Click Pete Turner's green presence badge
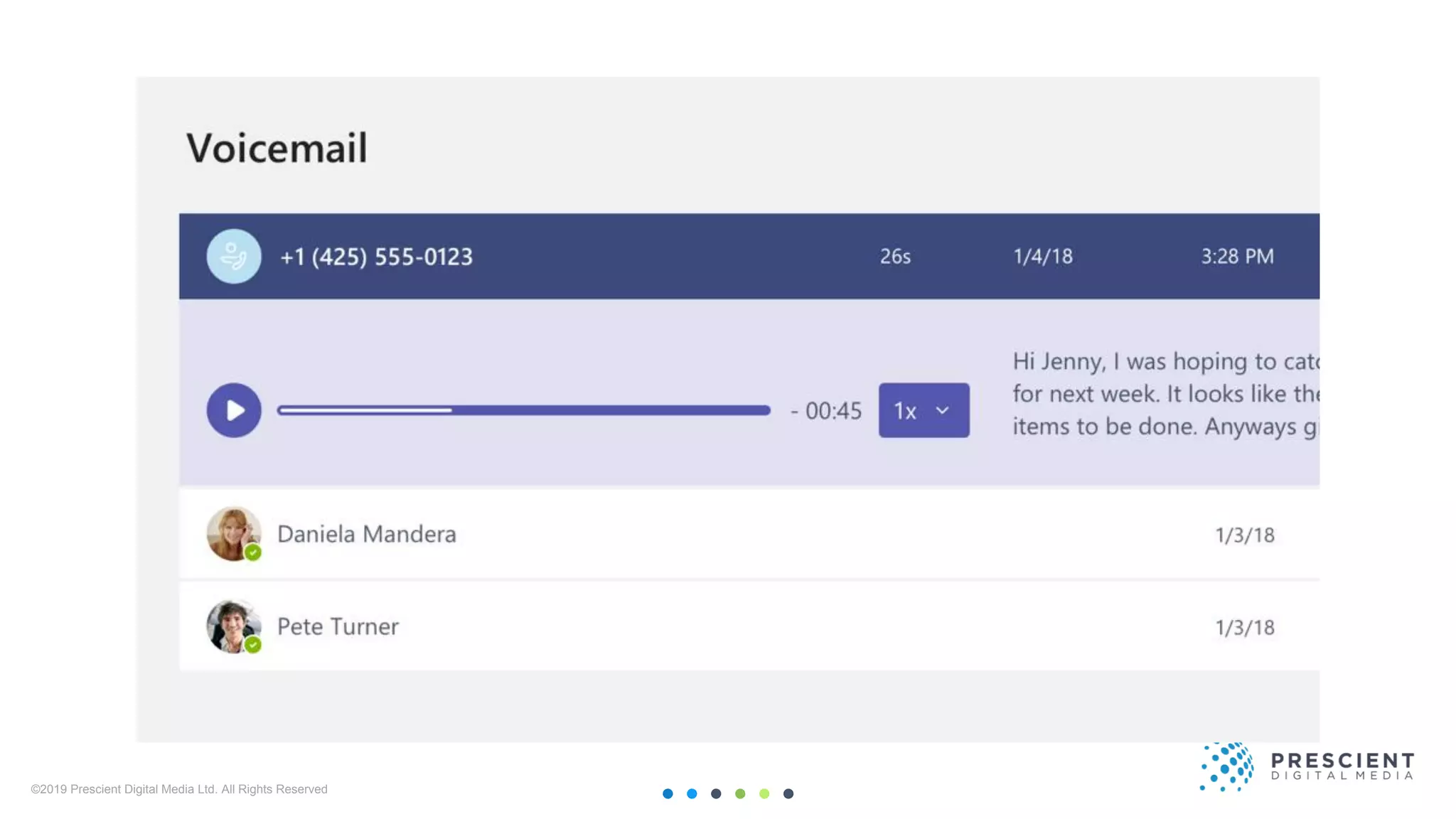The height and width of the screenshot is (819, 1456). click(x=253, y=645)
